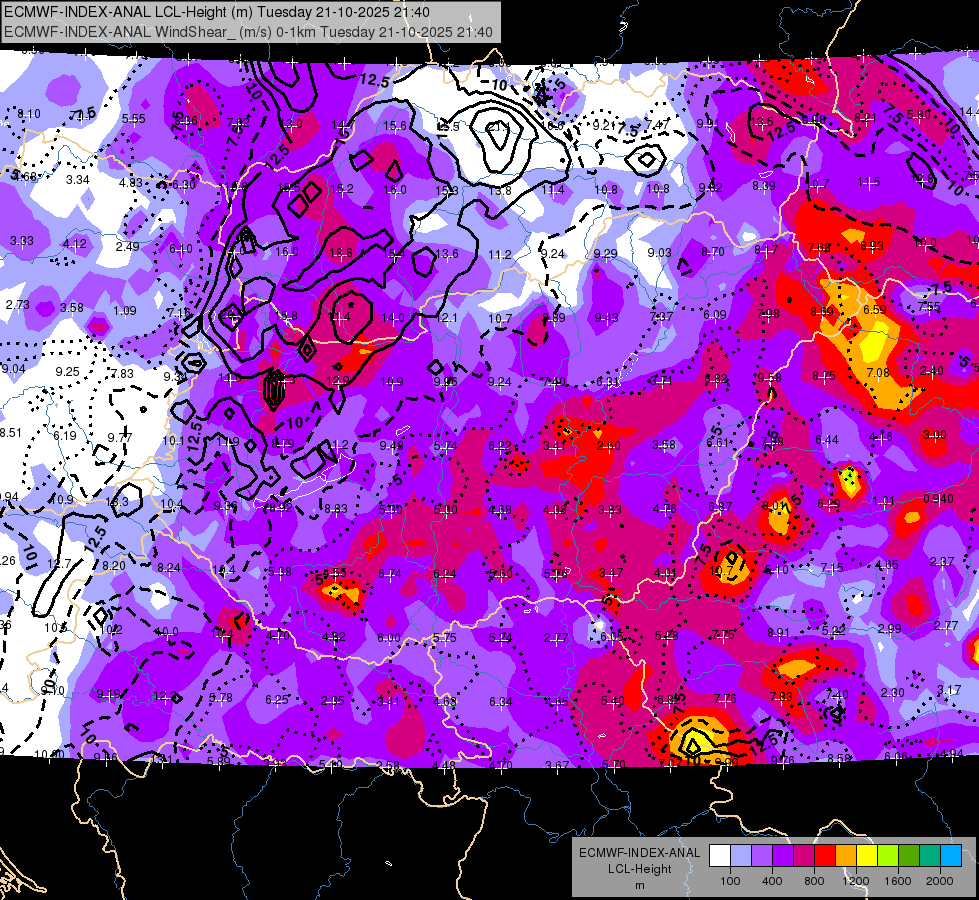Click the legend tick label 100
979x900 pixels.
pos(730,881)
